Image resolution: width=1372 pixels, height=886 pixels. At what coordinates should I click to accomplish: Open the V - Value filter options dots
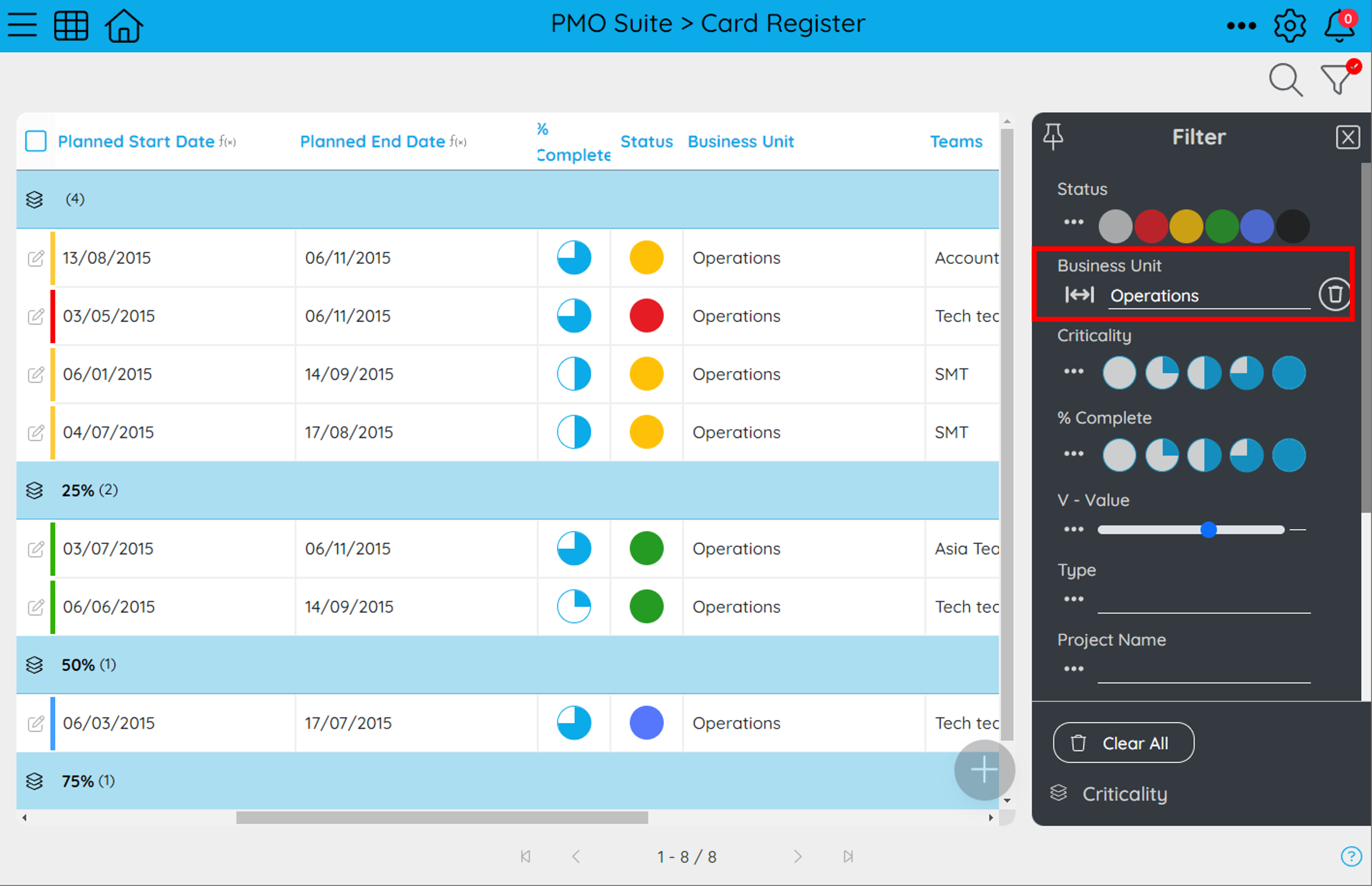(x=1073, y=529)
